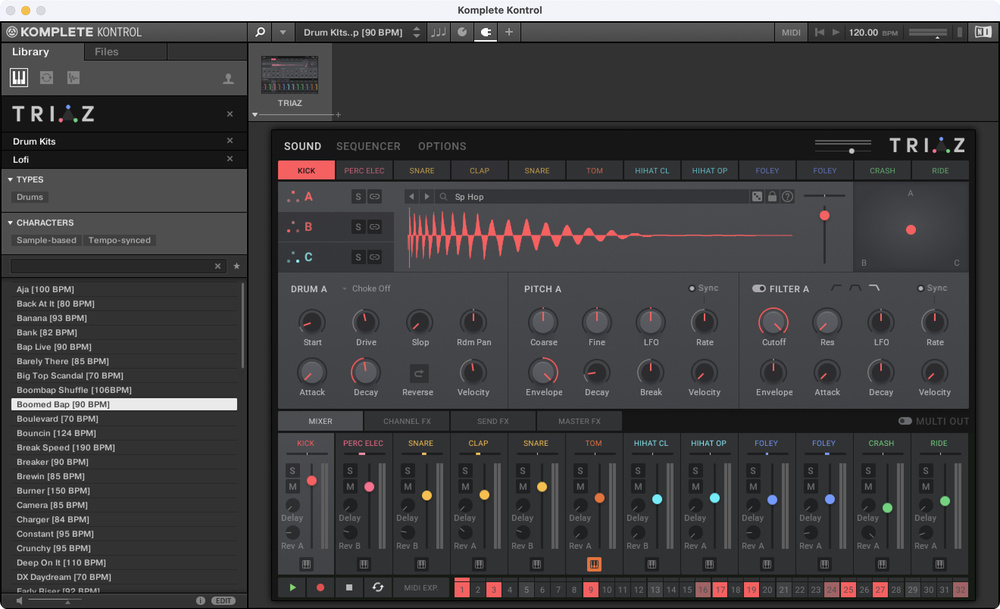Open the plug-in chain add plus icon
Screen dimensions: 1000x609
click(x=509, y=32)
